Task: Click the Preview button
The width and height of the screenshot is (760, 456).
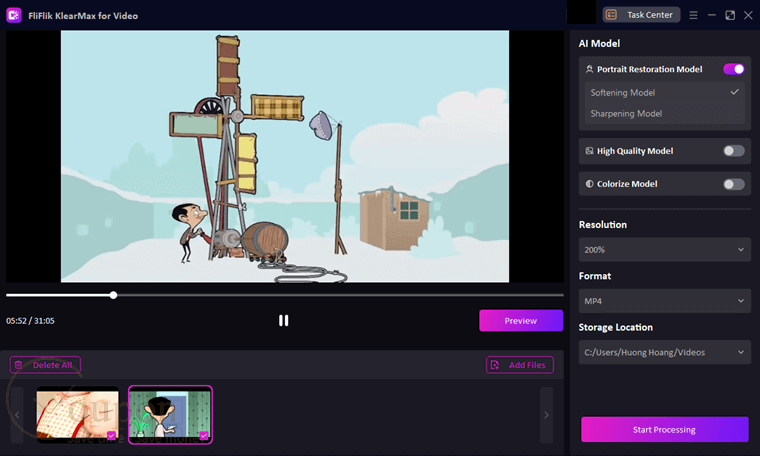Action: tap(521, 321)
